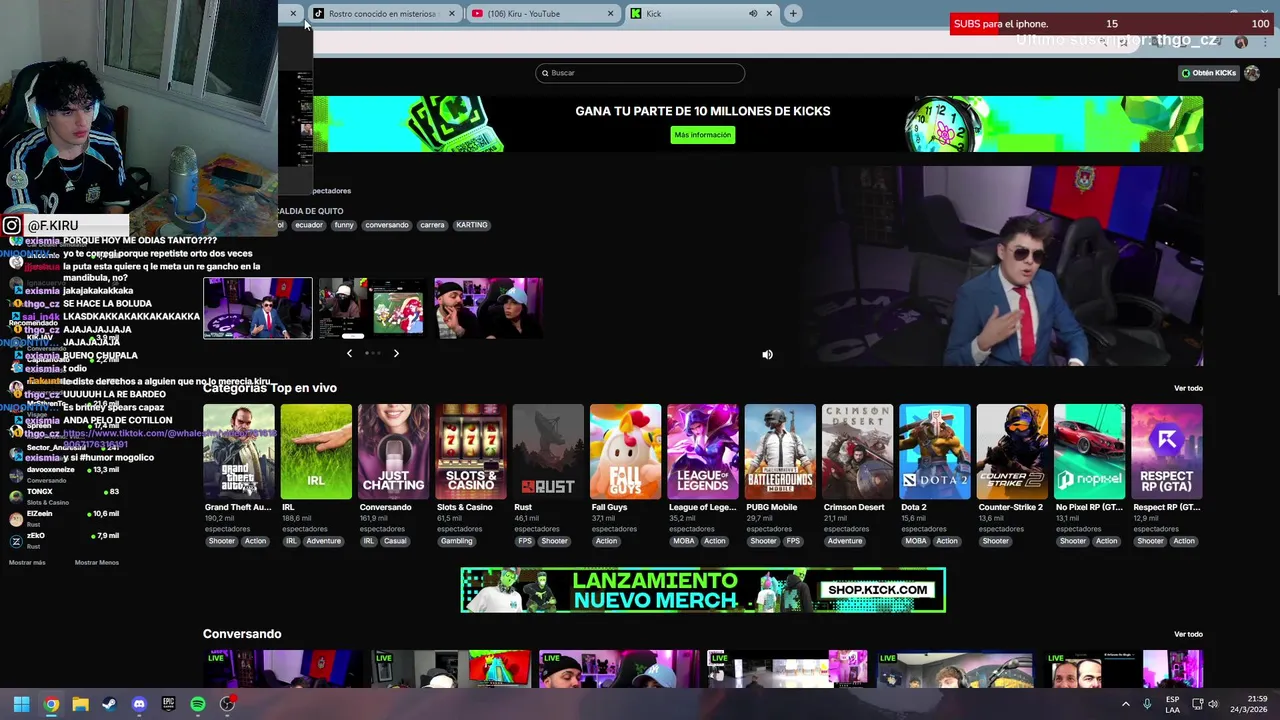Click Obtén KICKs button
Image resolution: width=1280 pixels, height=720 pixels.
coord(1209,73)
